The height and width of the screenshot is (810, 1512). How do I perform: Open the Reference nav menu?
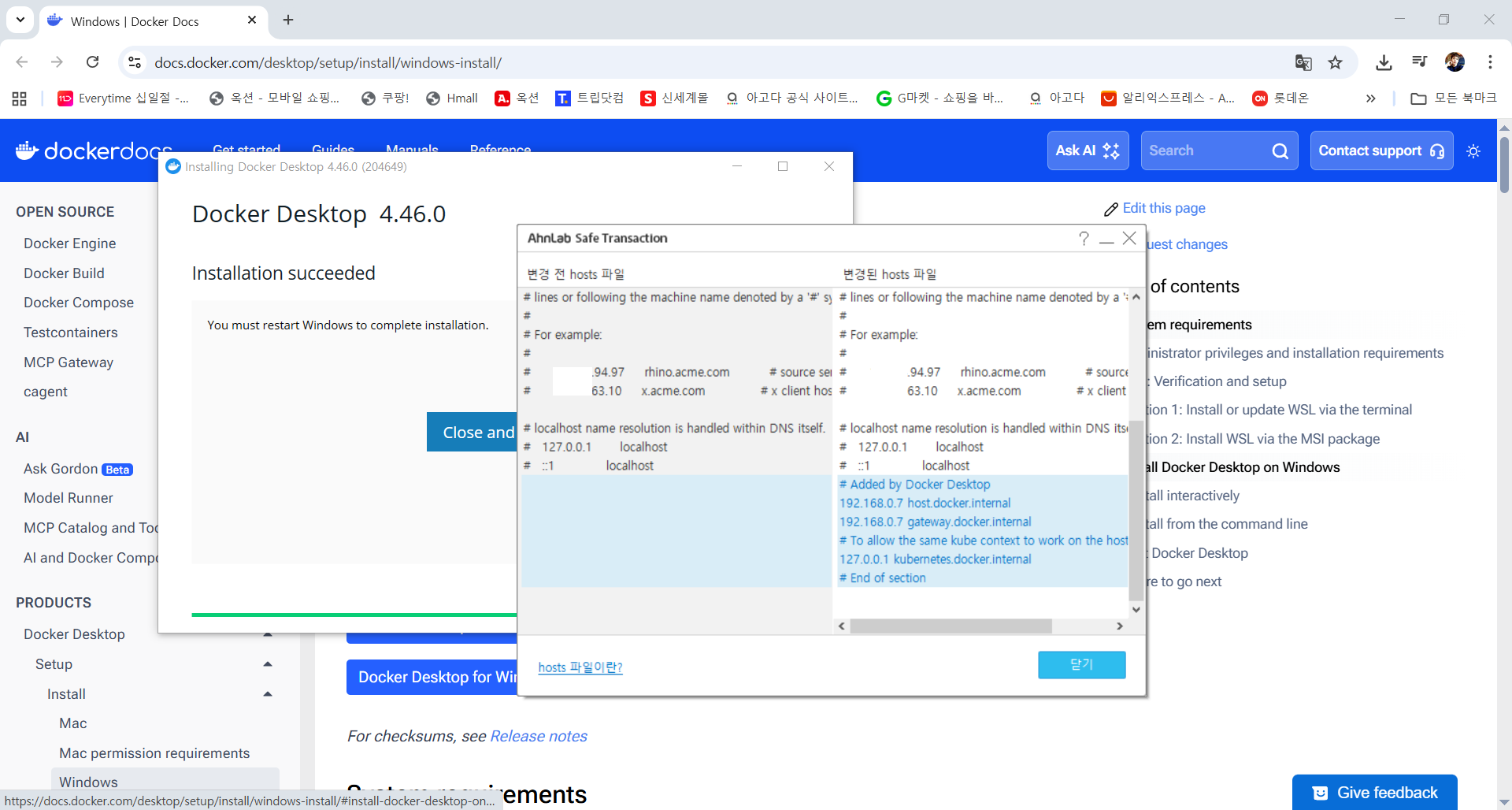[x=500, y=148]
